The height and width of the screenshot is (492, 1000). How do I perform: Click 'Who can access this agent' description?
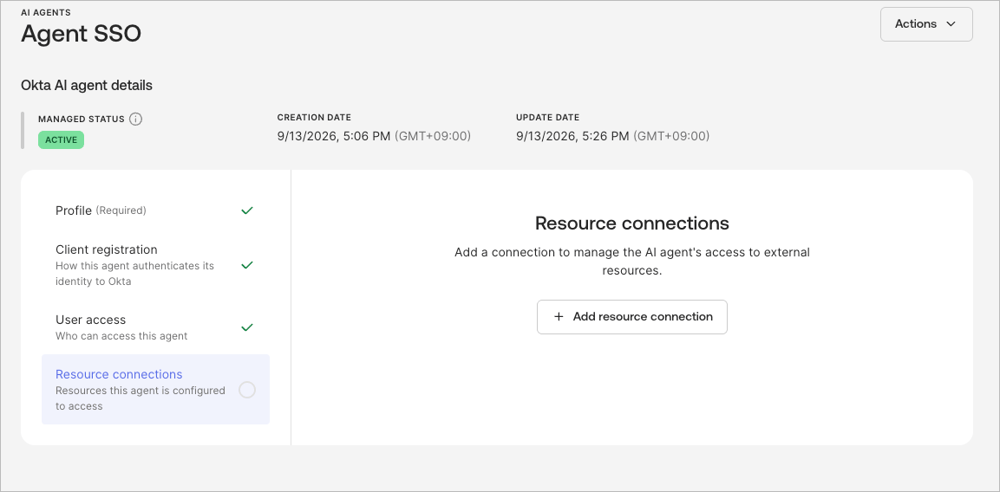tap(121, 336)
